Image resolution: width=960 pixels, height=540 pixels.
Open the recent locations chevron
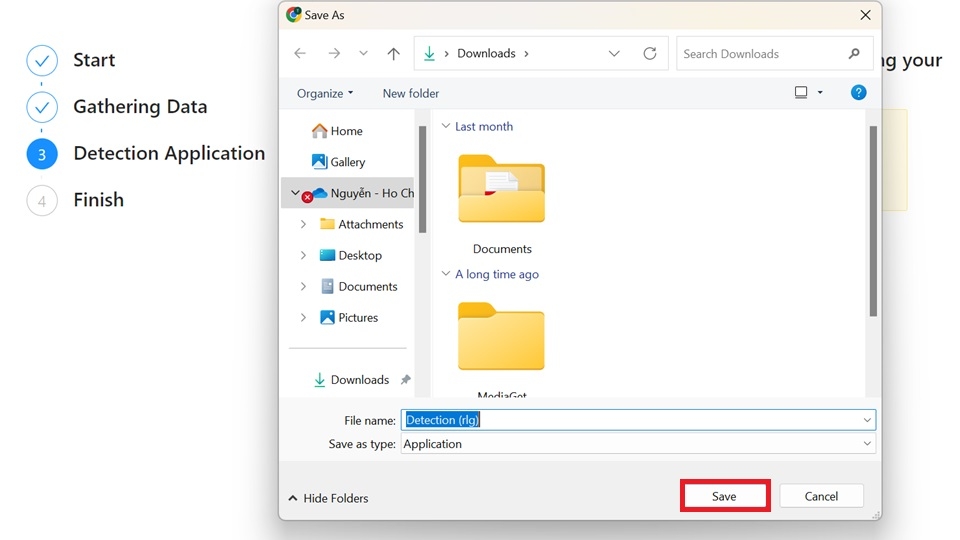coord(364,53)
